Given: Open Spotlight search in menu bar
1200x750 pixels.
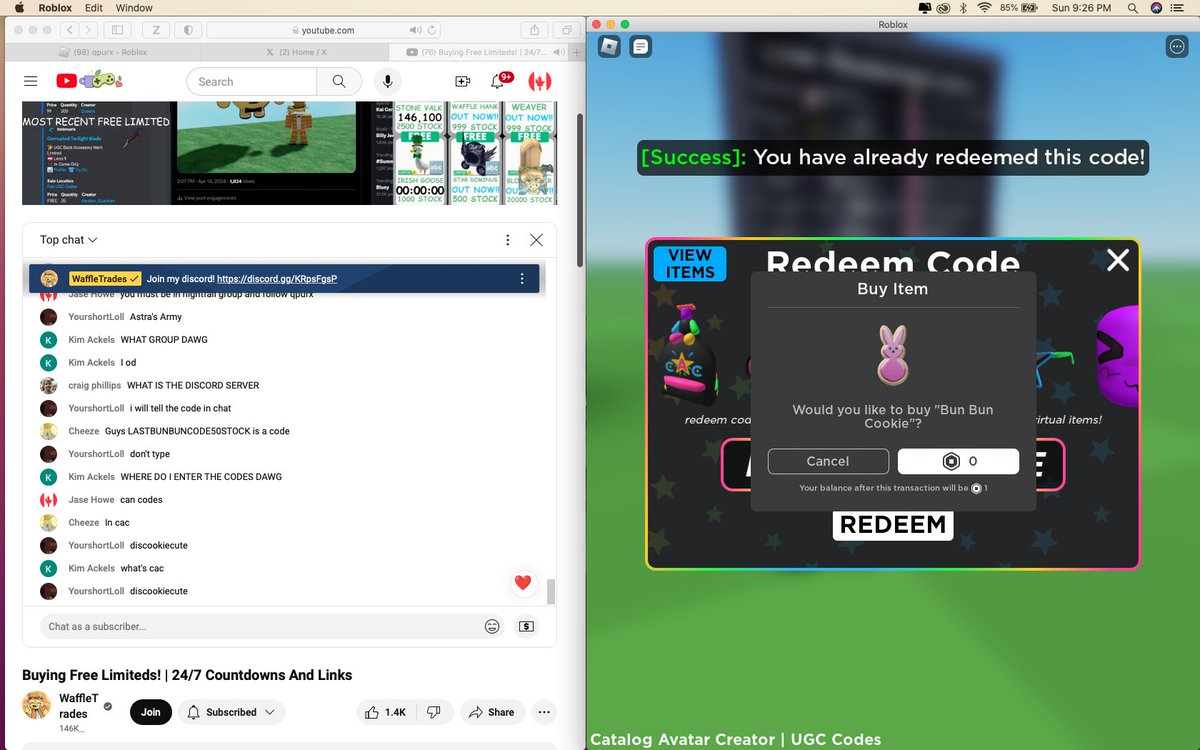Looking at the screenshot, I should [x=1134, y=7].
